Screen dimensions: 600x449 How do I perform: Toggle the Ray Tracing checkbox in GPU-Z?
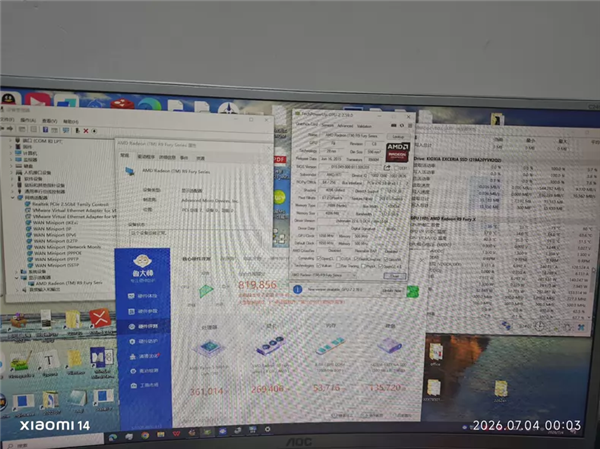338,266
